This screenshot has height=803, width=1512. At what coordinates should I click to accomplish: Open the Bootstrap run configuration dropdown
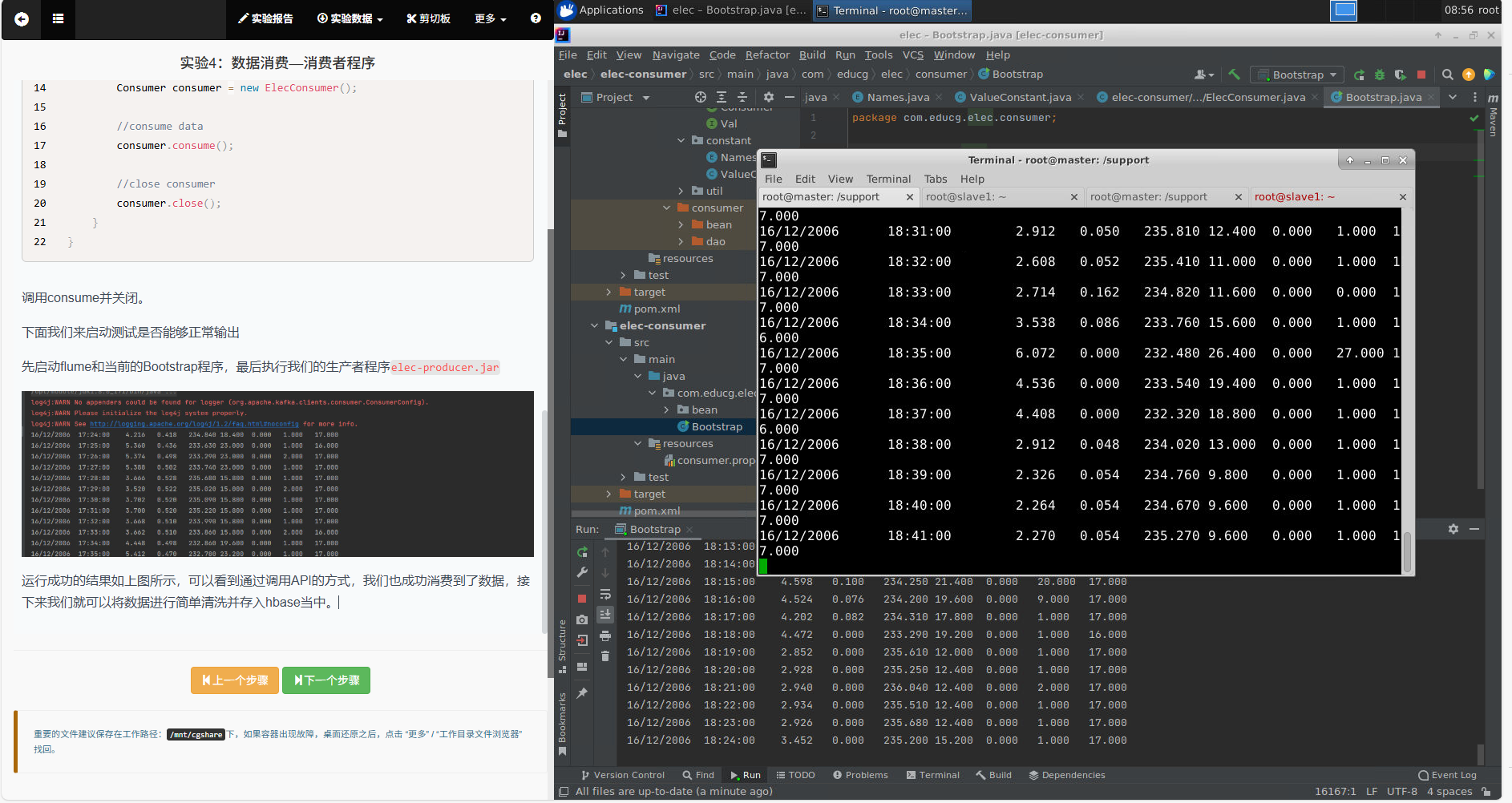coord(1297,75)
